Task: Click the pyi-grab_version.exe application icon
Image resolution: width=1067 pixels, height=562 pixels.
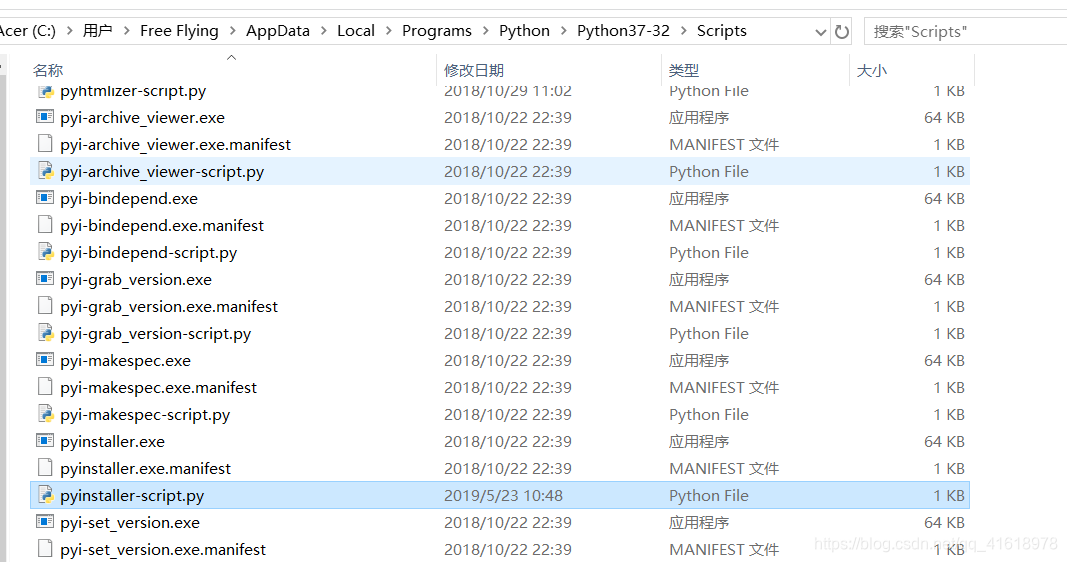Action: 45,279
